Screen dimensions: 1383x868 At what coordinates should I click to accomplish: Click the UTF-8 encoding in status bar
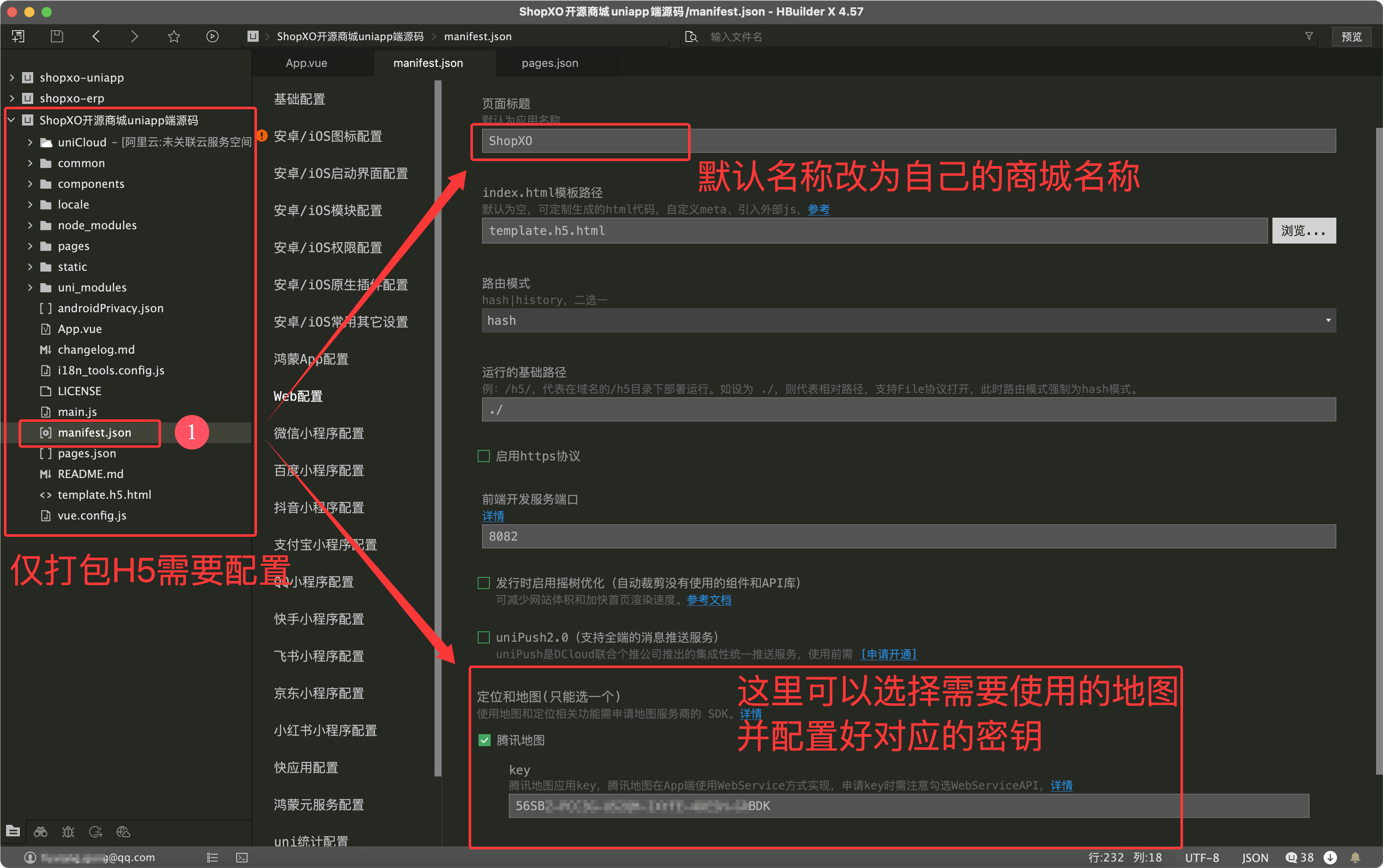pyautogui.click(x=1202, y=857)
